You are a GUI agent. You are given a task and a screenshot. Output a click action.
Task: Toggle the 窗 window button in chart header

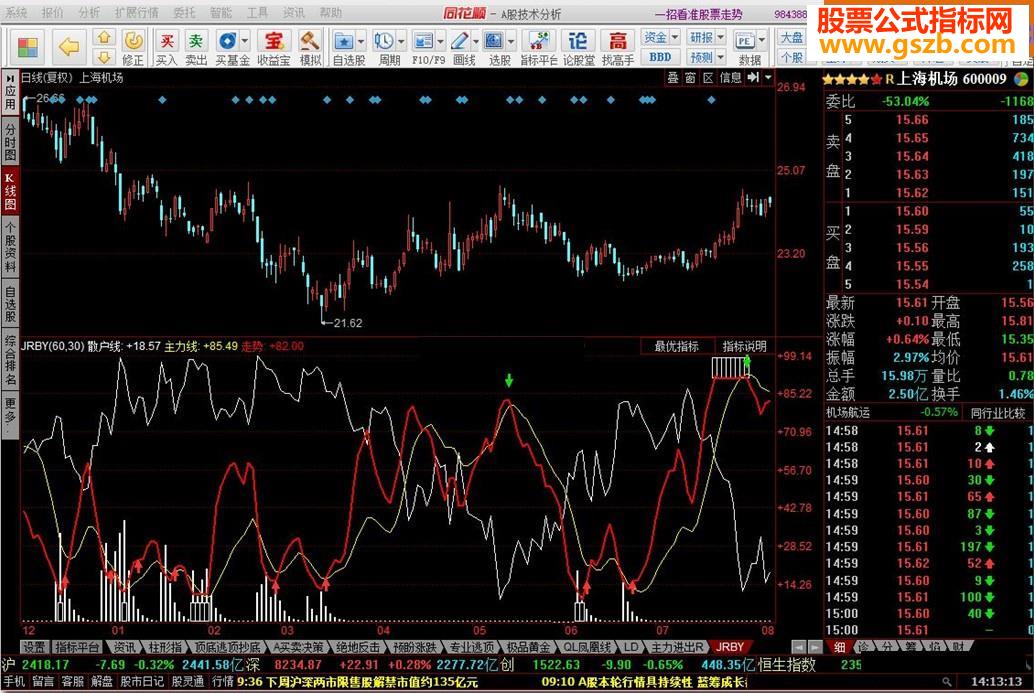coord(690,78)
